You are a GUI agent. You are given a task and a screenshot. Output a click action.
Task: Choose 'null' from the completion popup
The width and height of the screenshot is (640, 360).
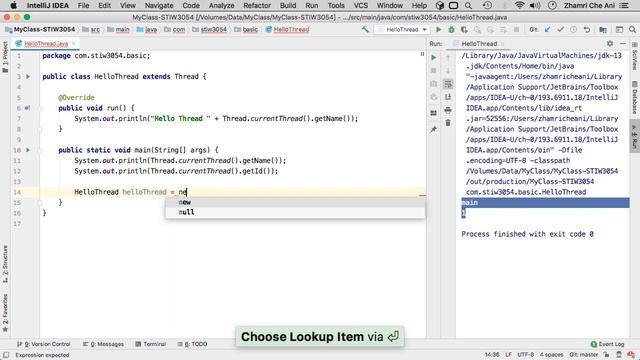click(x=295, y=212)
